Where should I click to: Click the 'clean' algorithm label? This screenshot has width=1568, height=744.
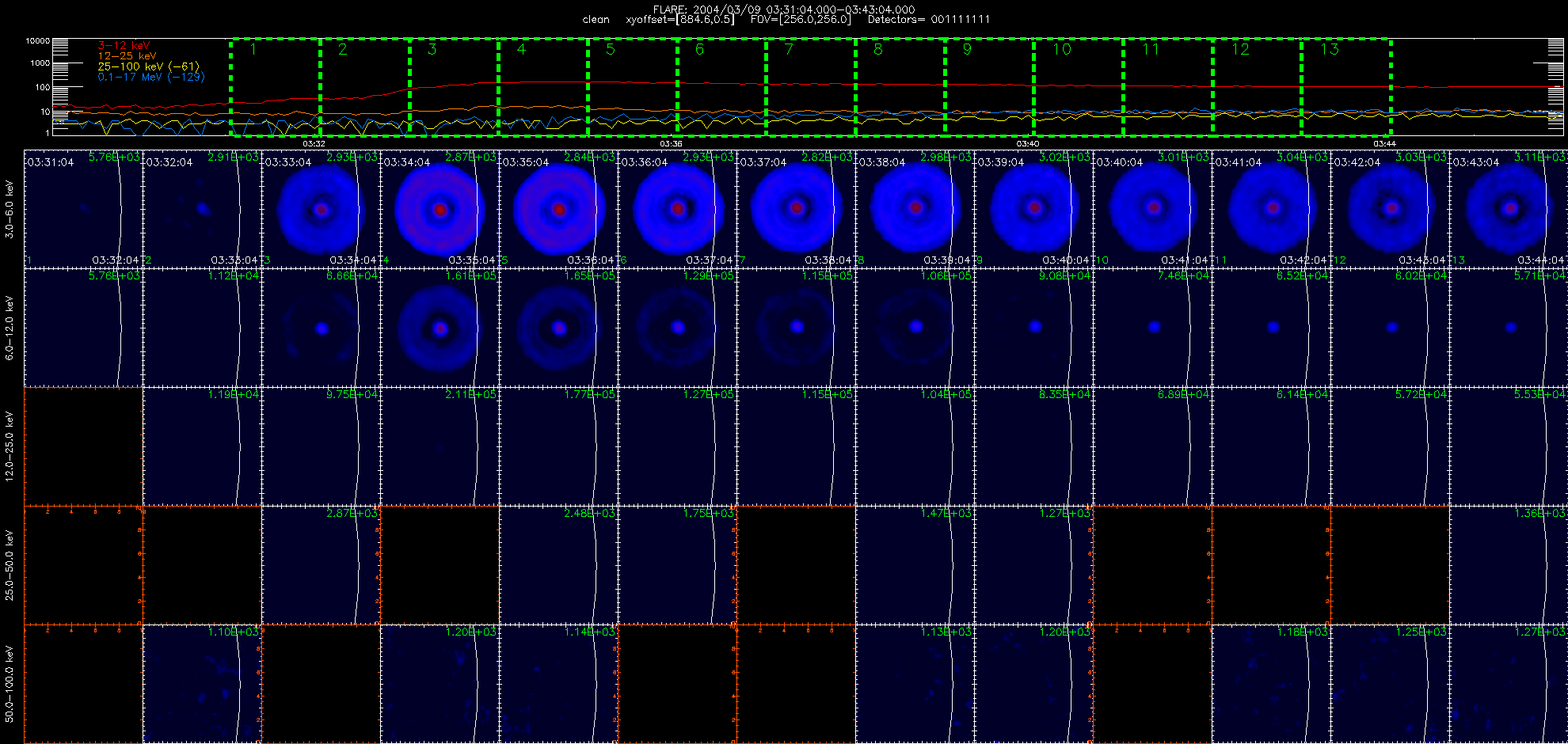pyautogui.click(x=596, y=20)
